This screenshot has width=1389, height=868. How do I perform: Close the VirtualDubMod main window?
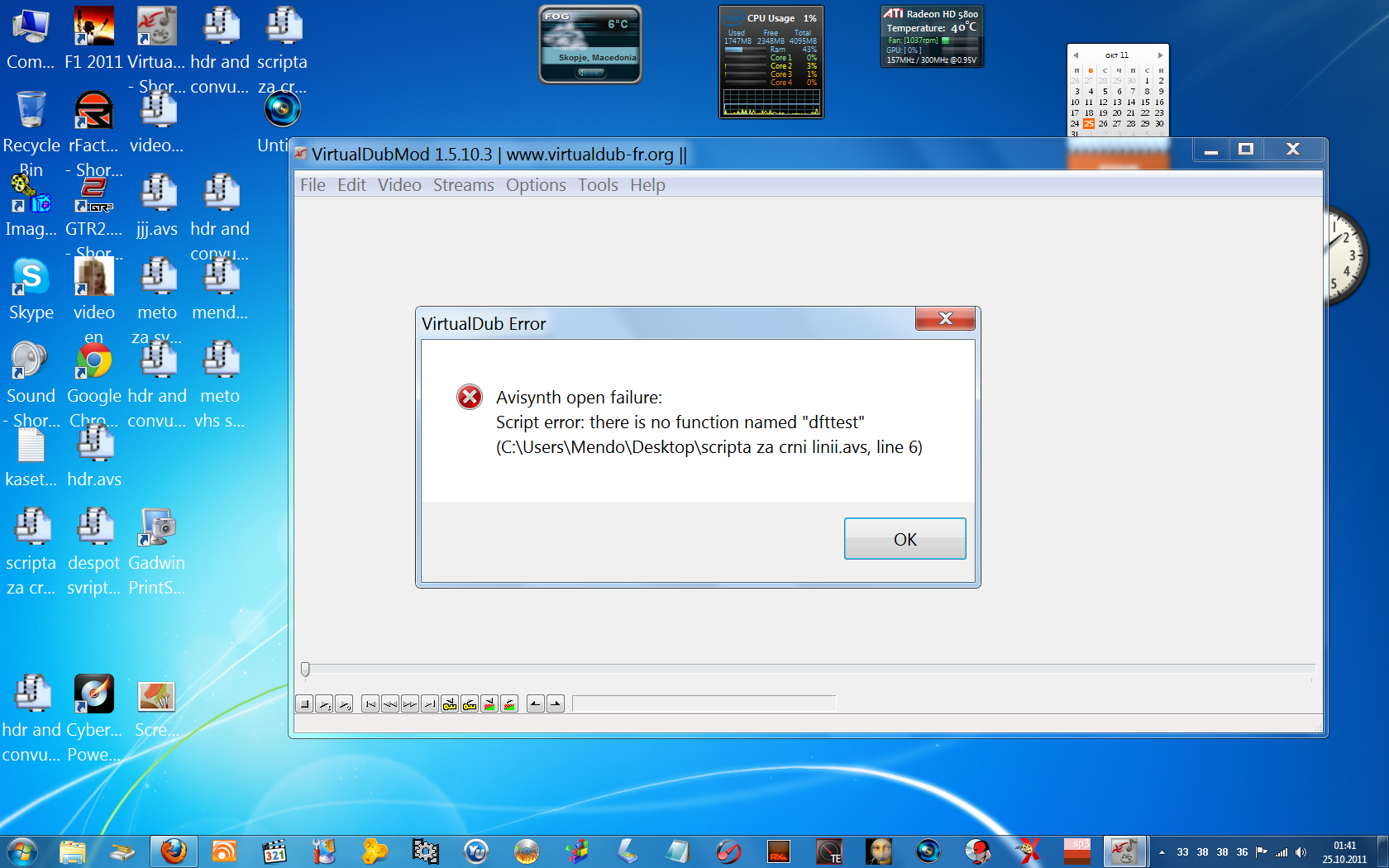coord(1293,150)
